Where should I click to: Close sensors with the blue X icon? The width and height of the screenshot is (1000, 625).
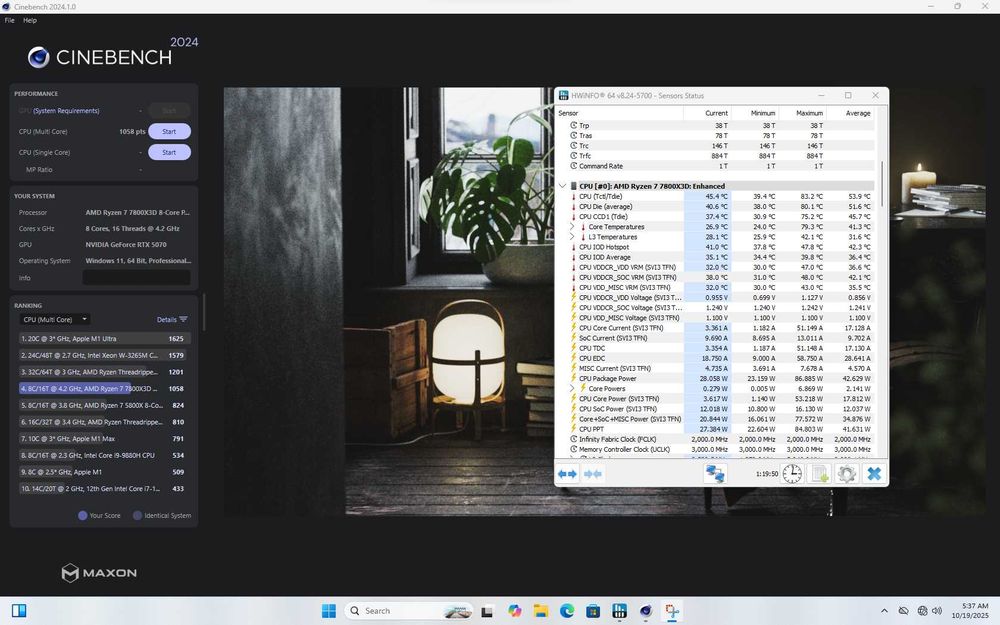tap(874, 474)
